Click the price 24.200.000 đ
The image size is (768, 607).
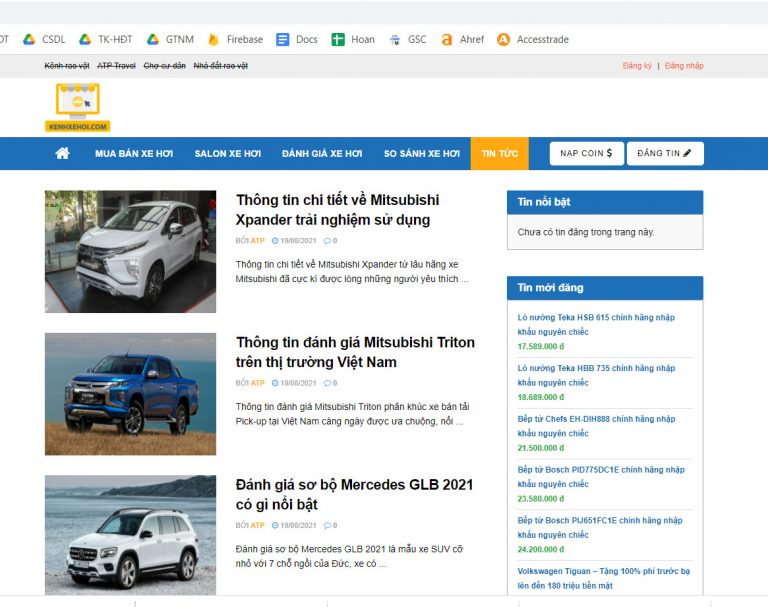click(x=541, y=550)
